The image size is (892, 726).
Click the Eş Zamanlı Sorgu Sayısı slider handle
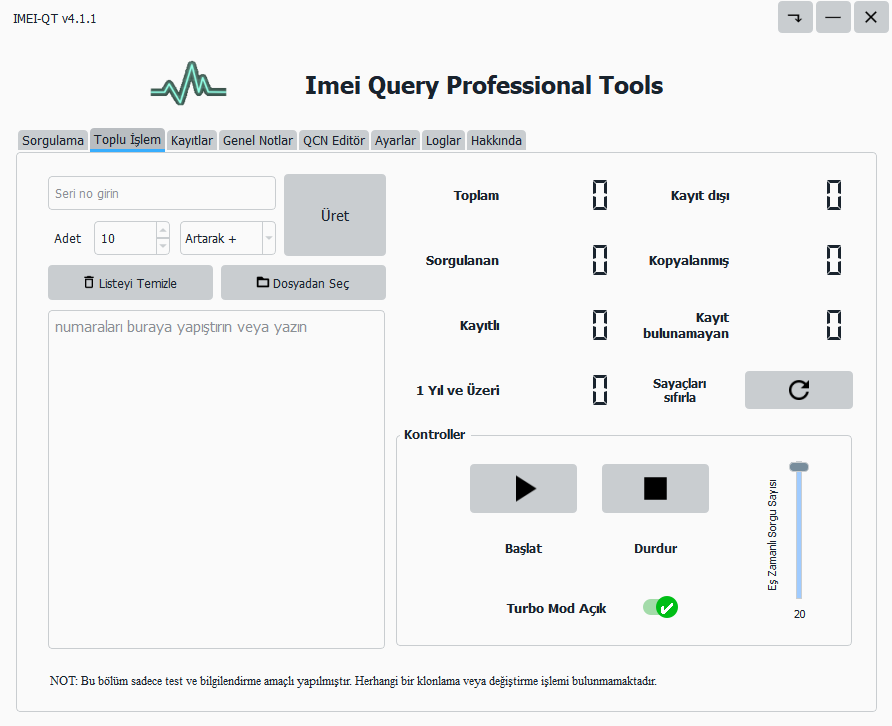click(798, 467)
